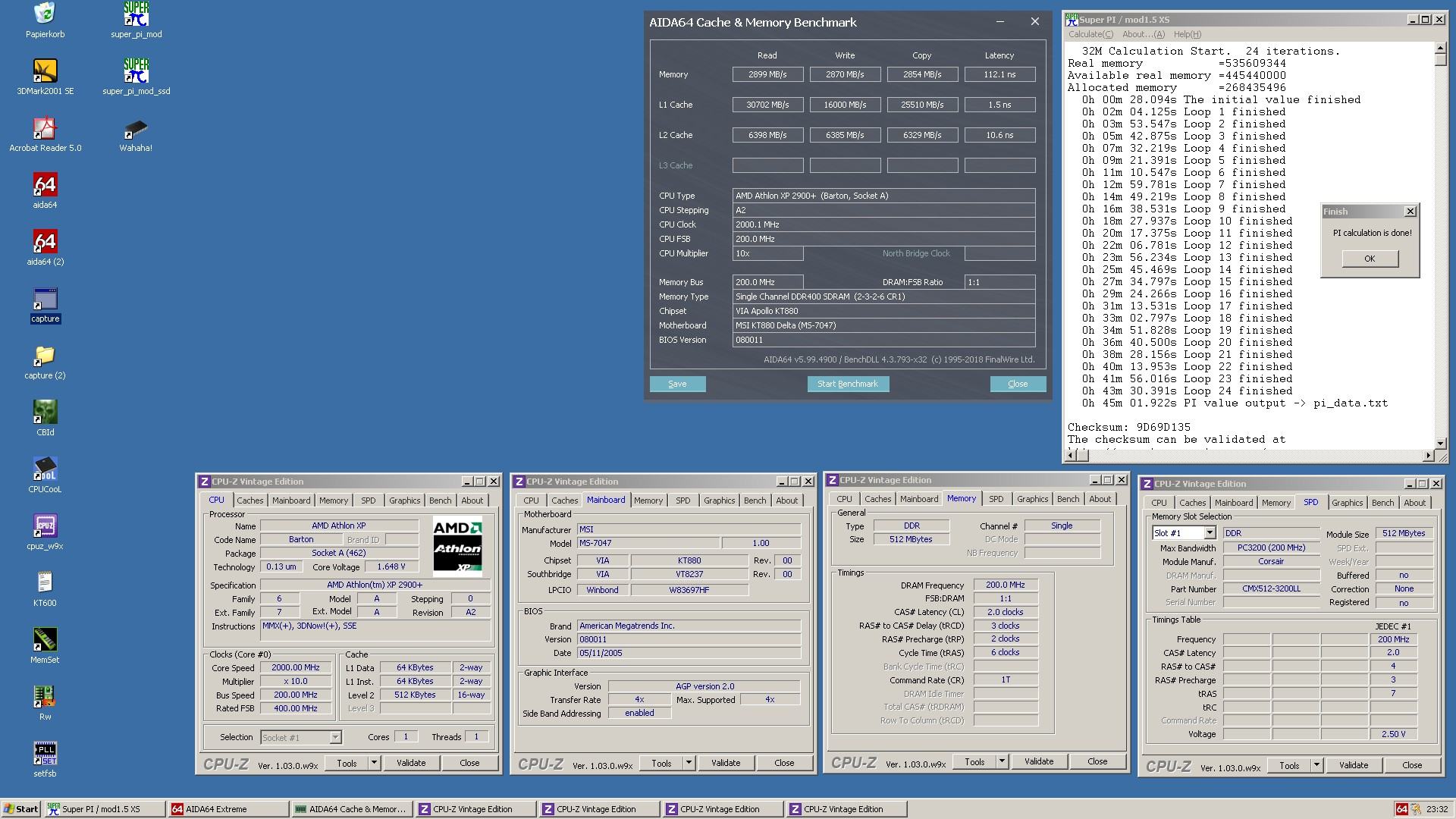Open Bench tab in the CPU-Z CPU window
This screenshot has height=819, width=1456.
tap(440, 500)
